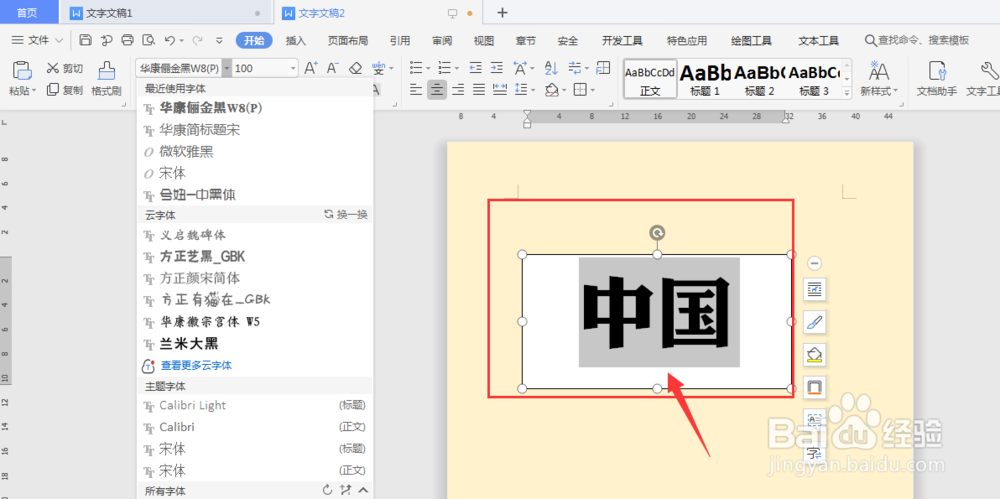The image size is (1000, 499).
Task: Open the Document Assistant (文档助手)
Action: [936, 78]
